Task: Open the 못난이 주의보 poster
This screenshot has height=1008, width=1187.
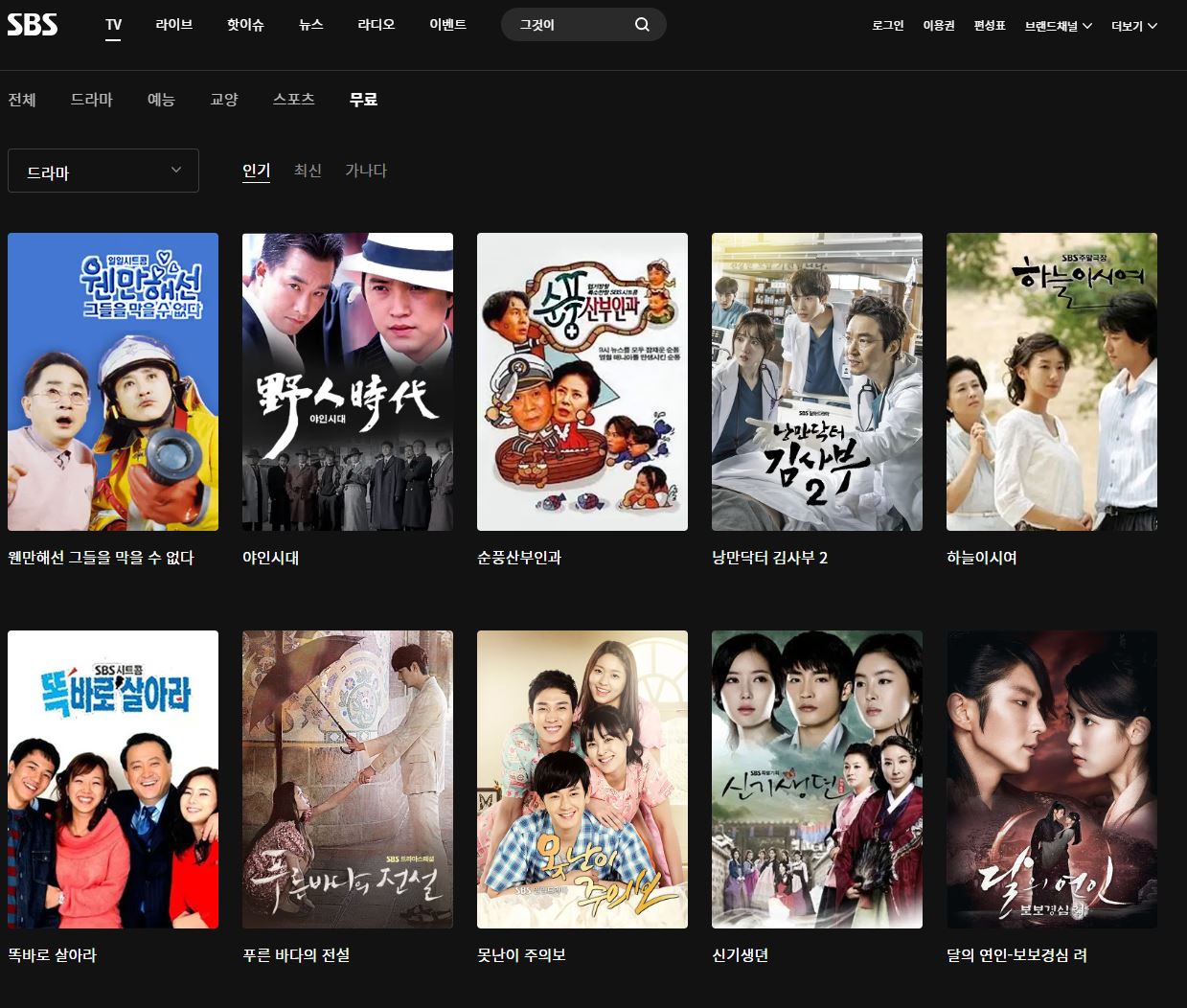Action: pyautogui.click(x=582, y=779)
